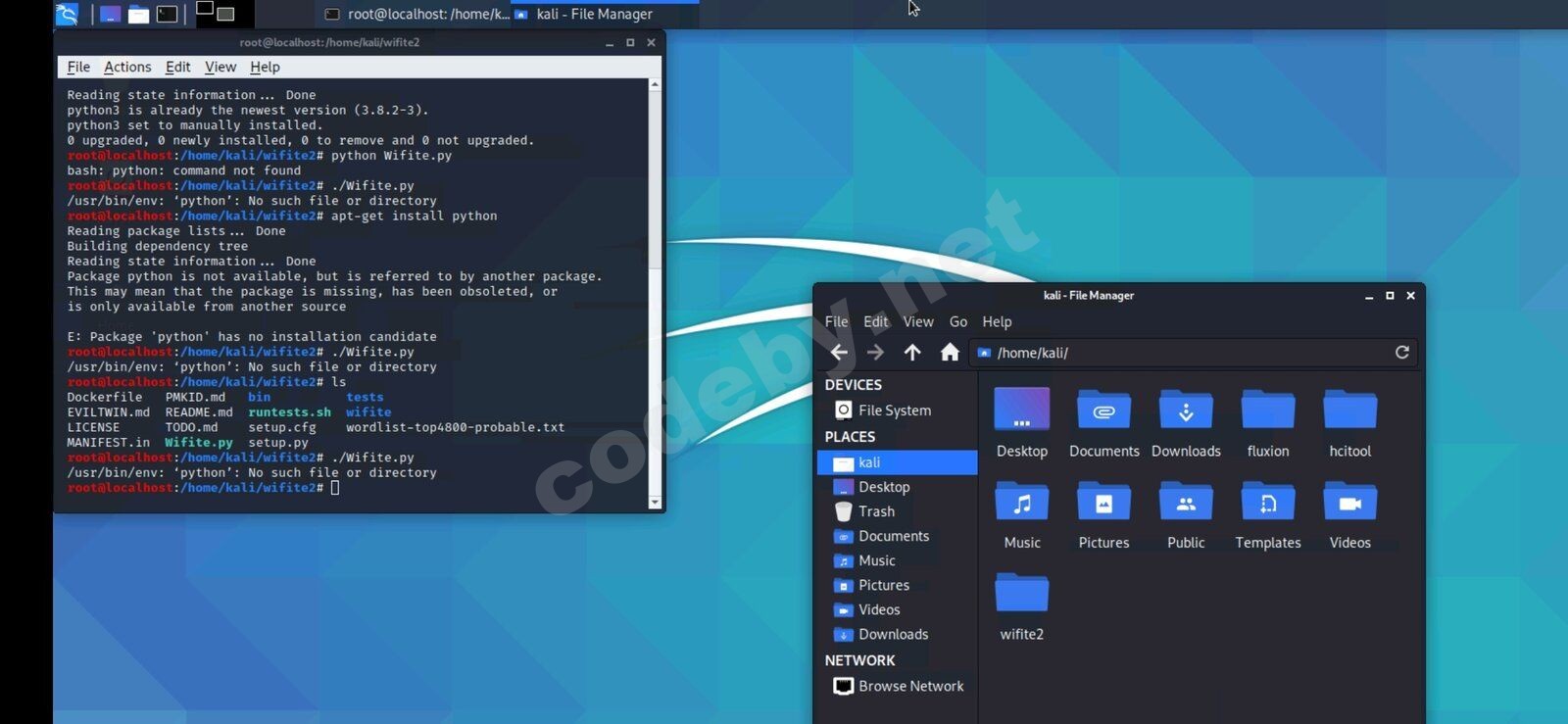This screenshot has width=1568, height=724.
Task: Click the /home/kali/ location path field
Action: tap(1176, 353)
